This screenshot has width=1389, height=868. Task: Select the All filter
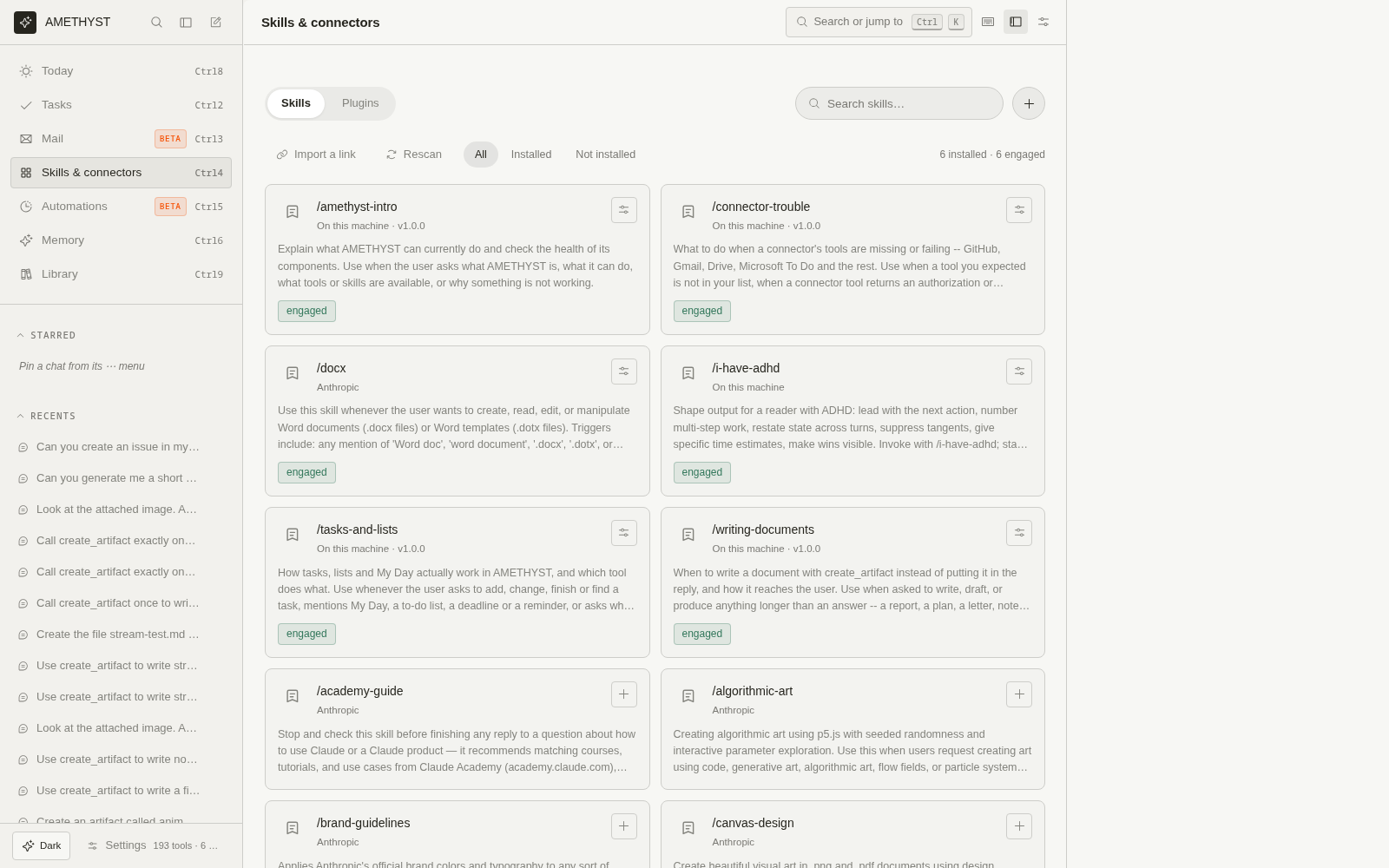[x=481, y=155]
